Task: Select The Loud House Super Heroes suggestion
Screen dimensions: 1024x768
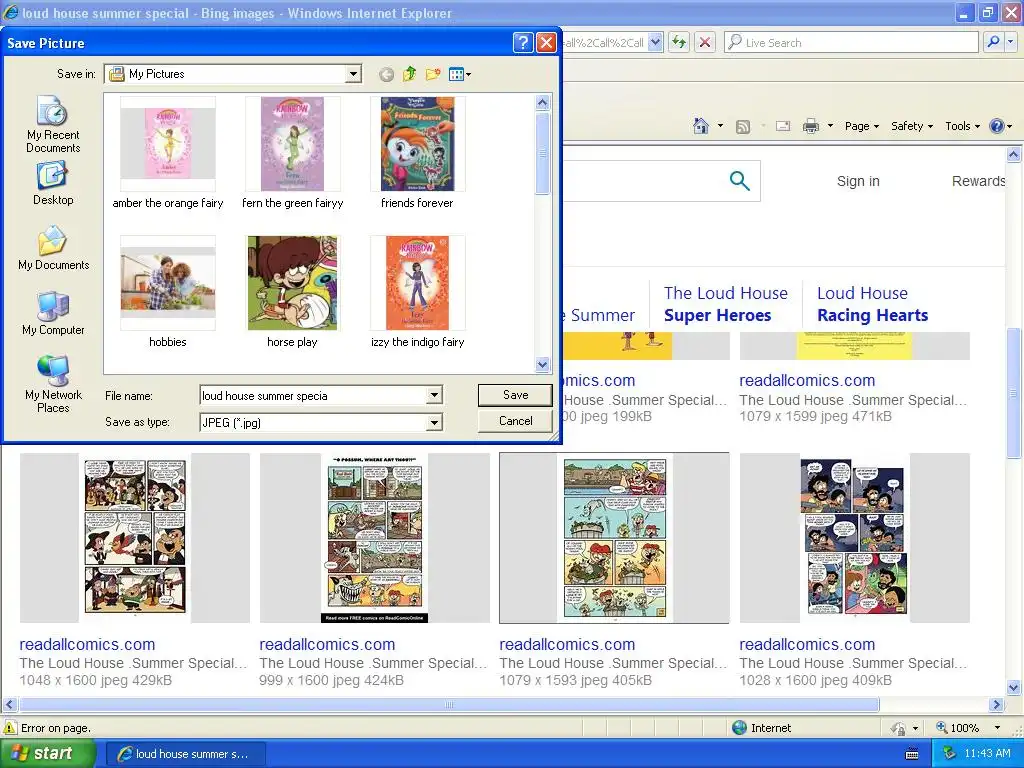Action: point(726,304)
